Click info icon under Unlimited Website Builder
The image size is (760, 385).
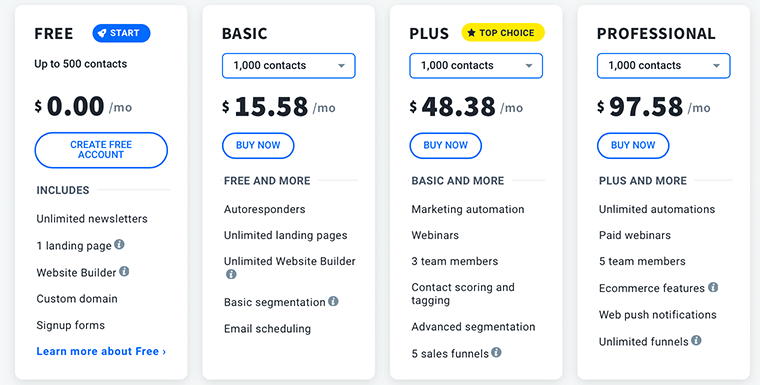click(x=231, y=274)
